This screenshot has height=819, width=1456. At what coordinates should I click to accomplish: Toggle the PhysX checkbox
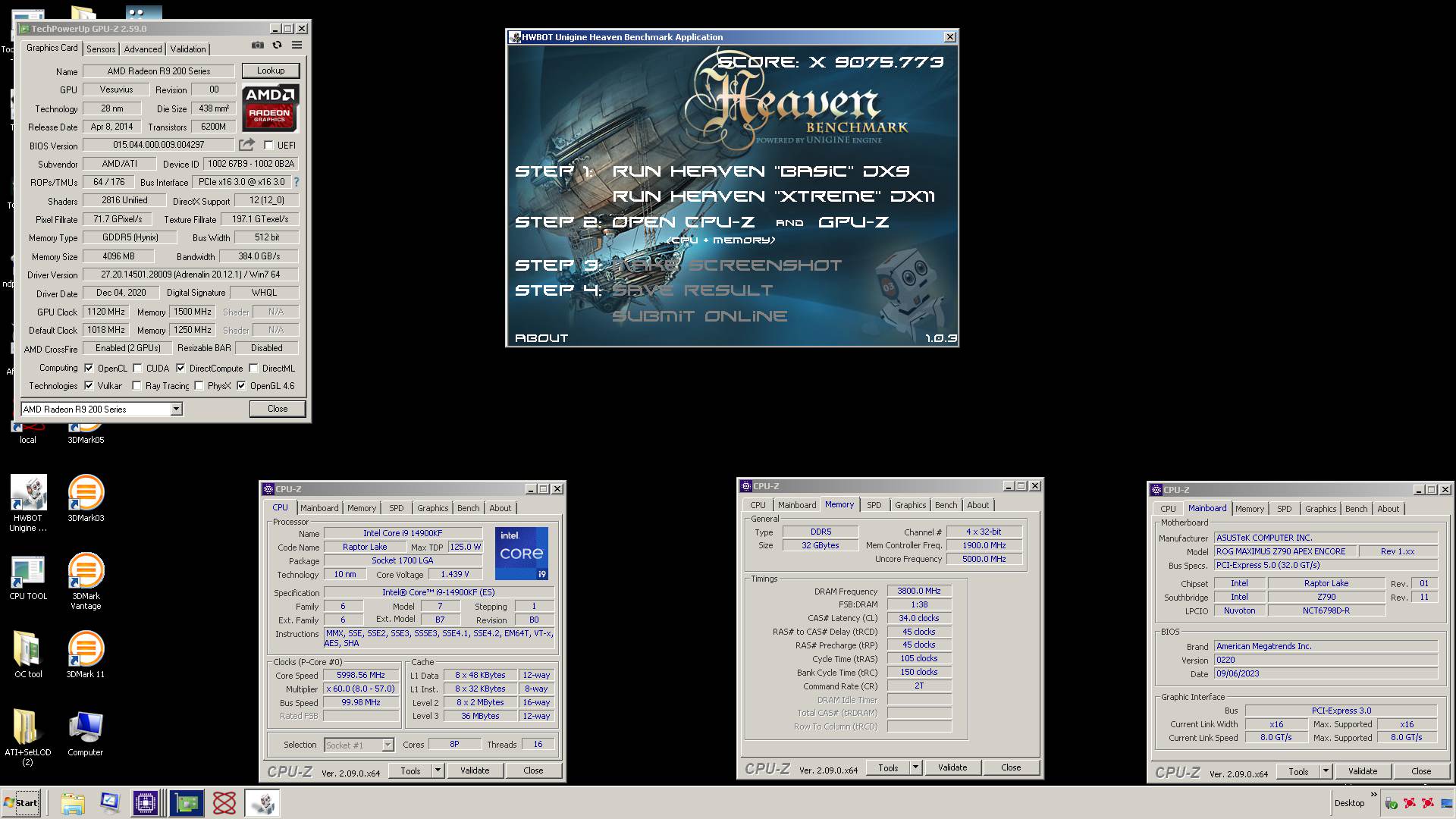click(199, 386)
